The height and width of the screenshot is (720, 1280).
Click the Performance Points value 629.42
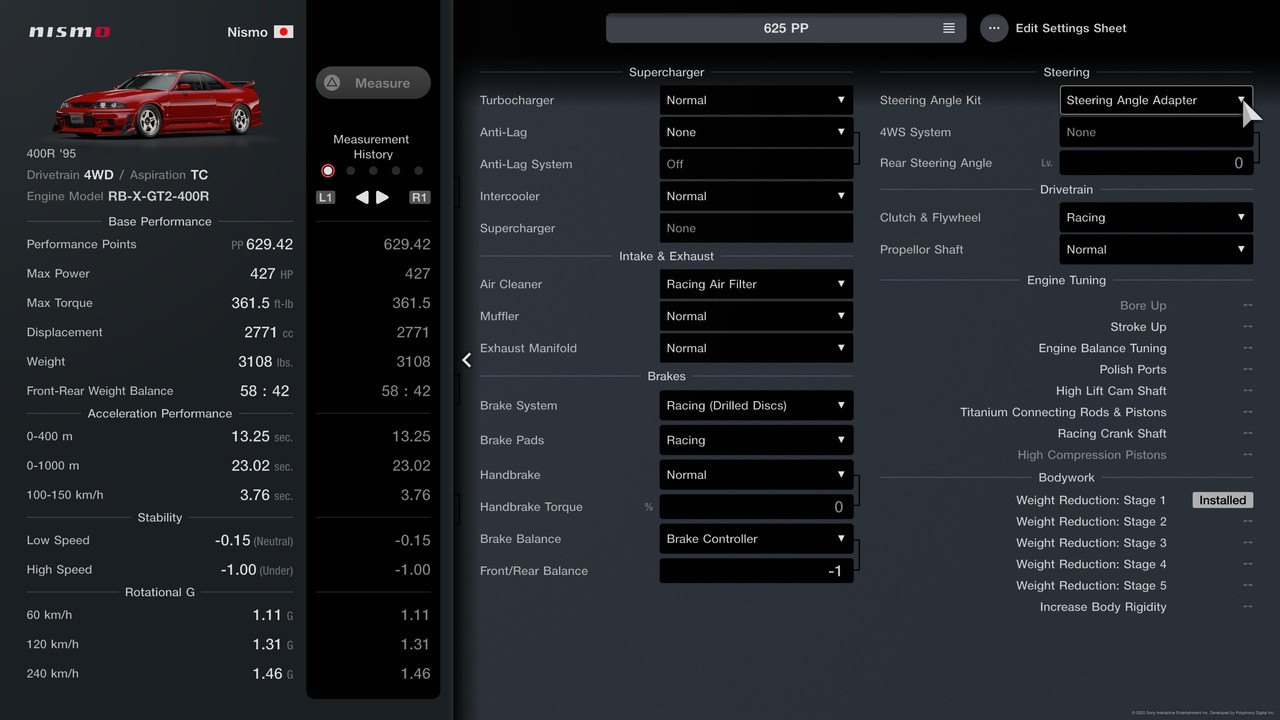click(269, 244)
